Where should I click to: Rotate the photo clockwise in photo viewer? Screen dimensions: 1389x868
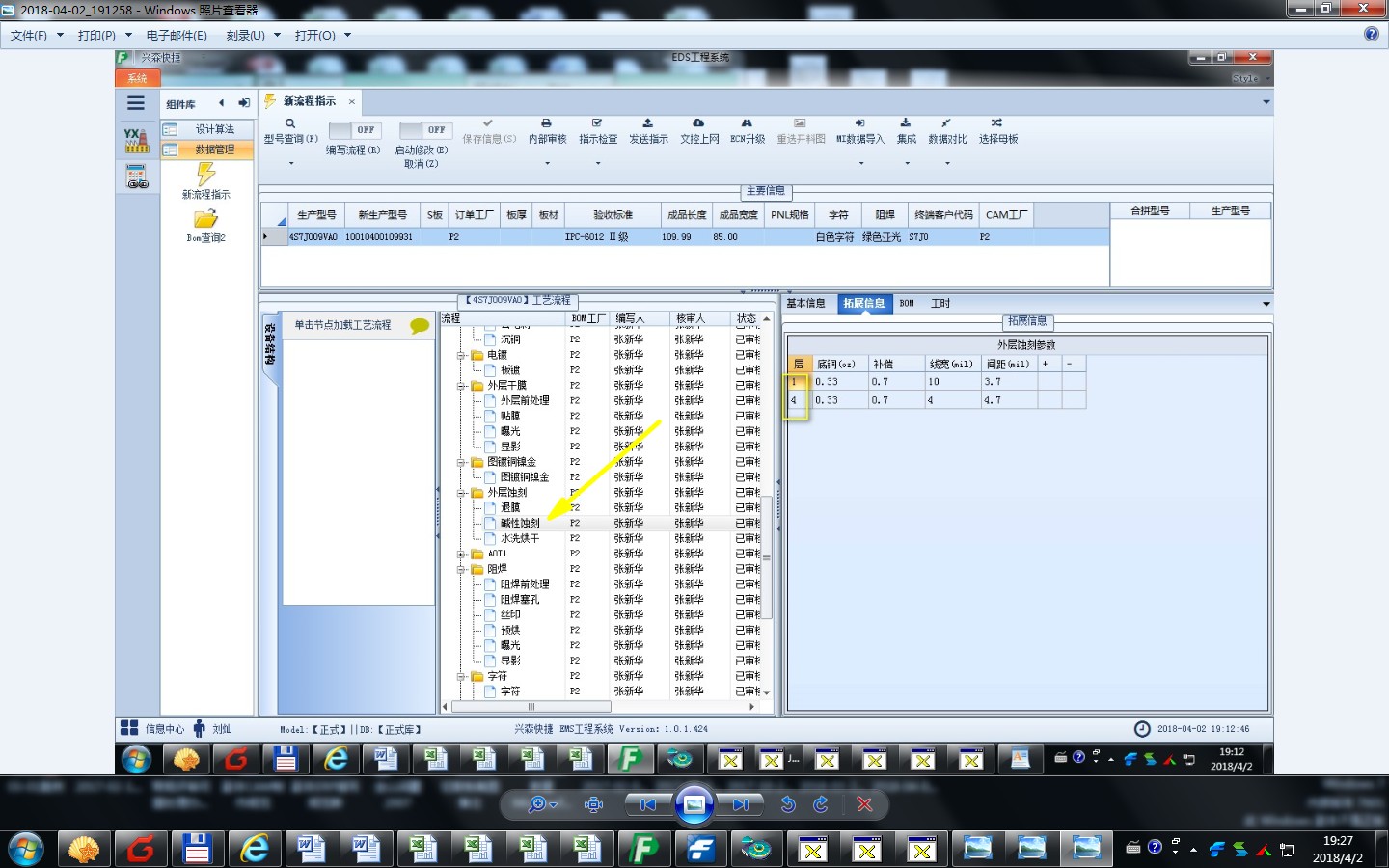coord(821,804)
